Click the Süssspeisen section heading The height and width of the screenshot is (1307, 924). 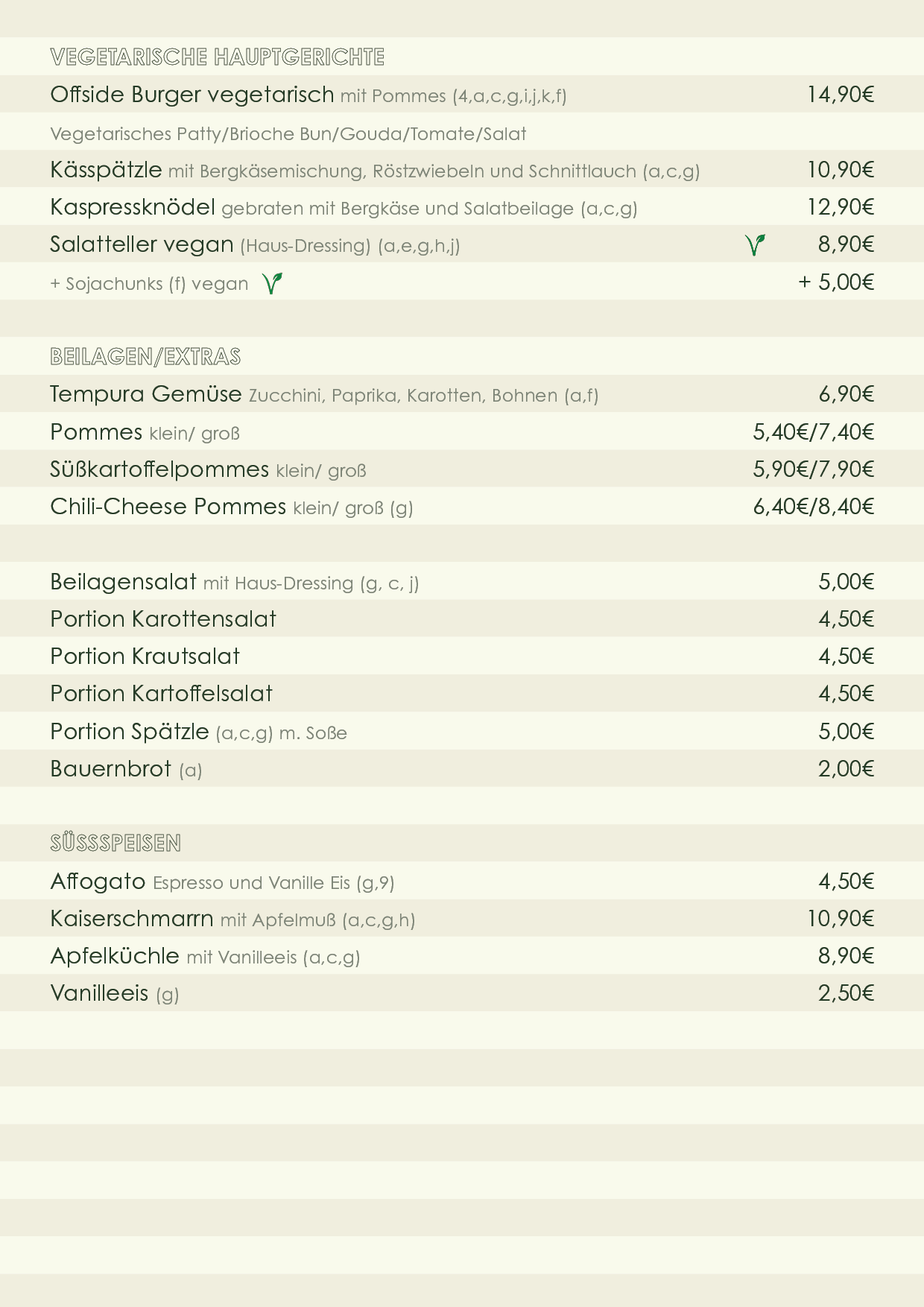point(115,844)
